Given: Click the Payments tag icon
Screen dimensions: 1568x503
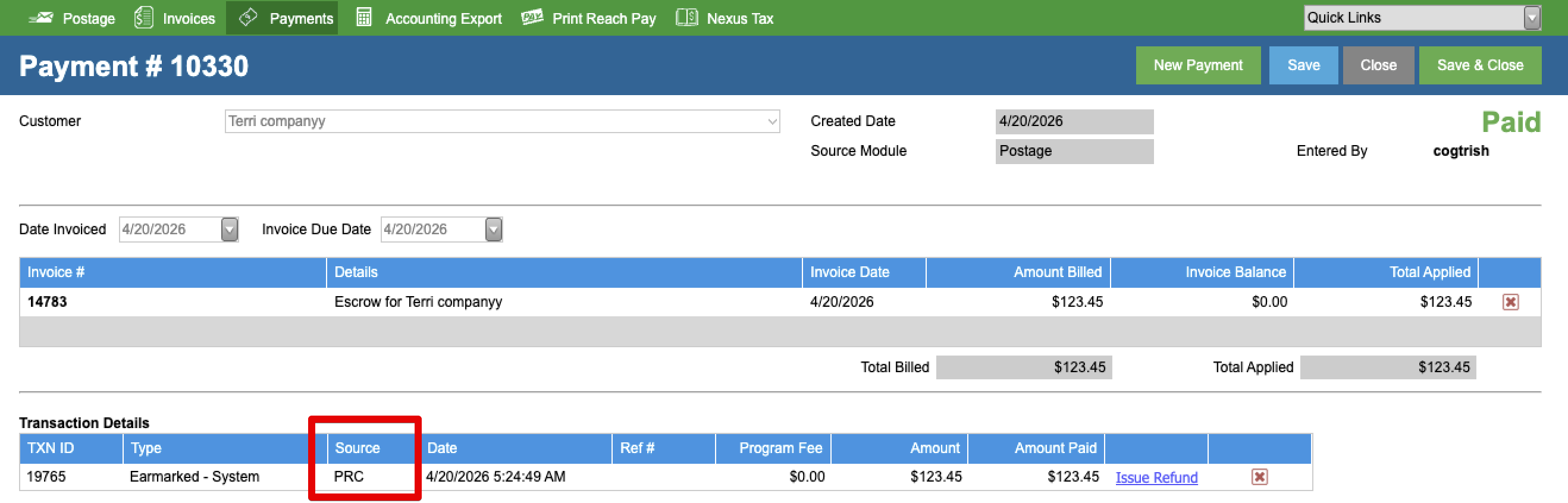Looking at the screenshot, I should tap(249, 17).
